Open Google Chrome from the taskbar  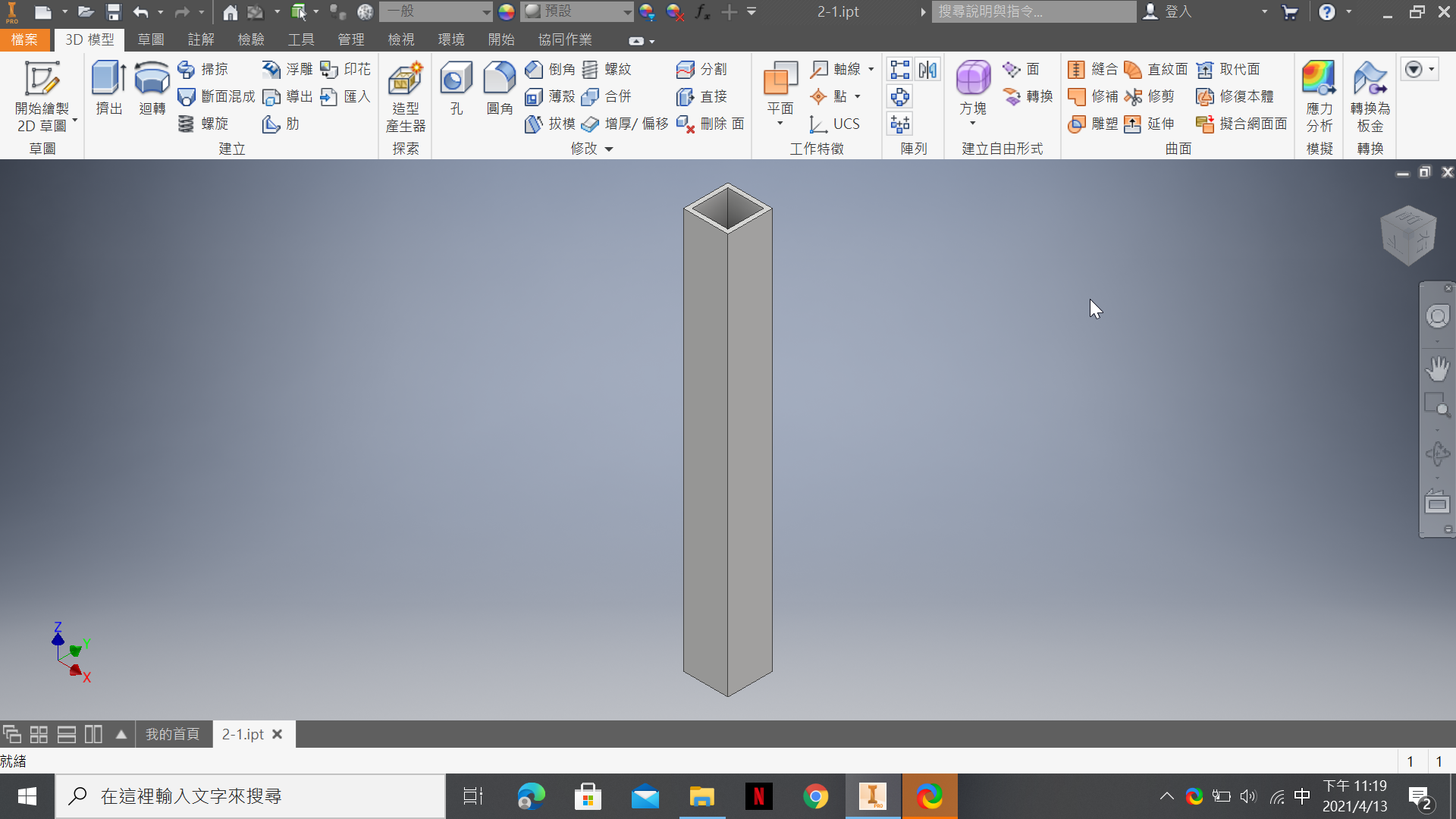[x=815, y=796]
